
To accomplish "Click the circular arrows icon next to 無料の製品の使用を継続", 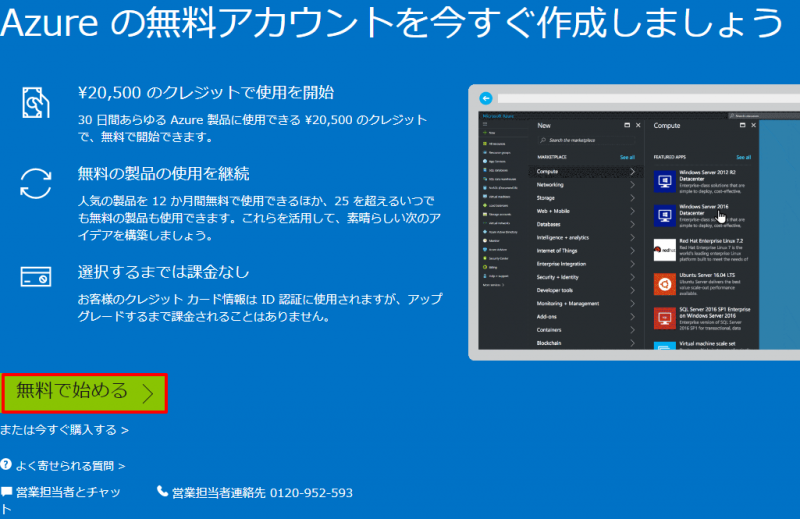I will (36, 184).
